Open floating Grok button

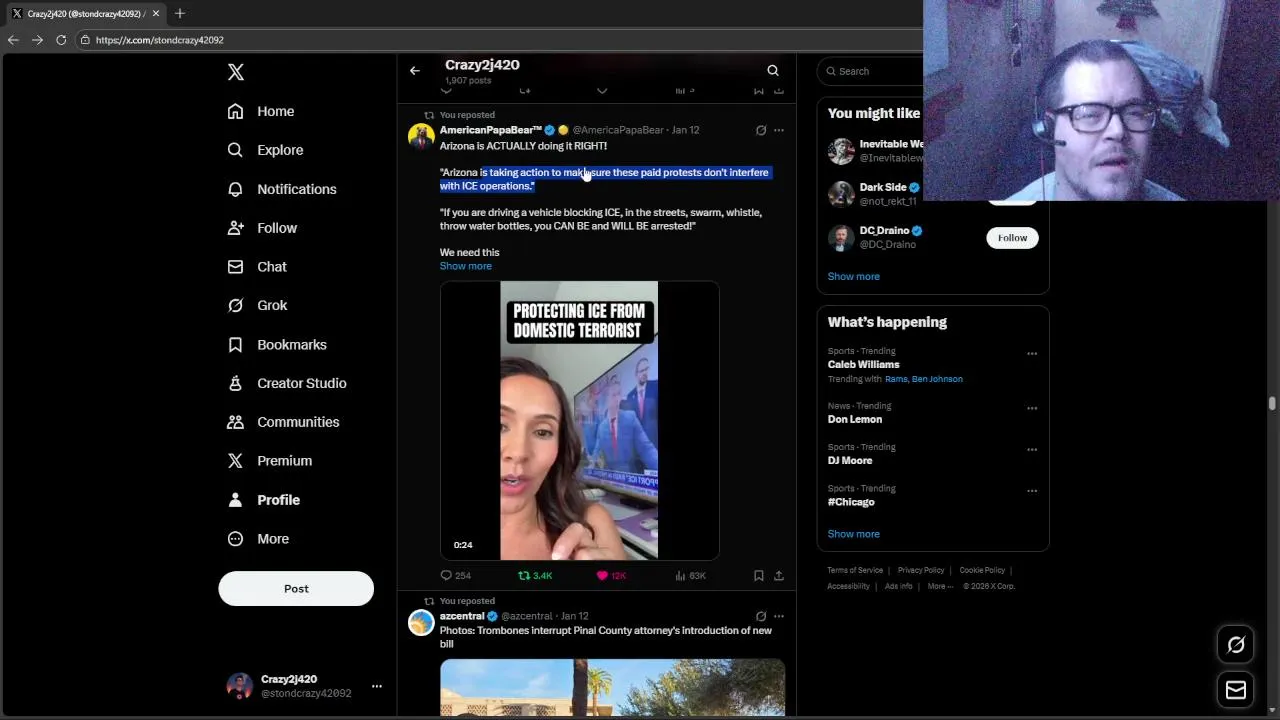[1236, 645]
